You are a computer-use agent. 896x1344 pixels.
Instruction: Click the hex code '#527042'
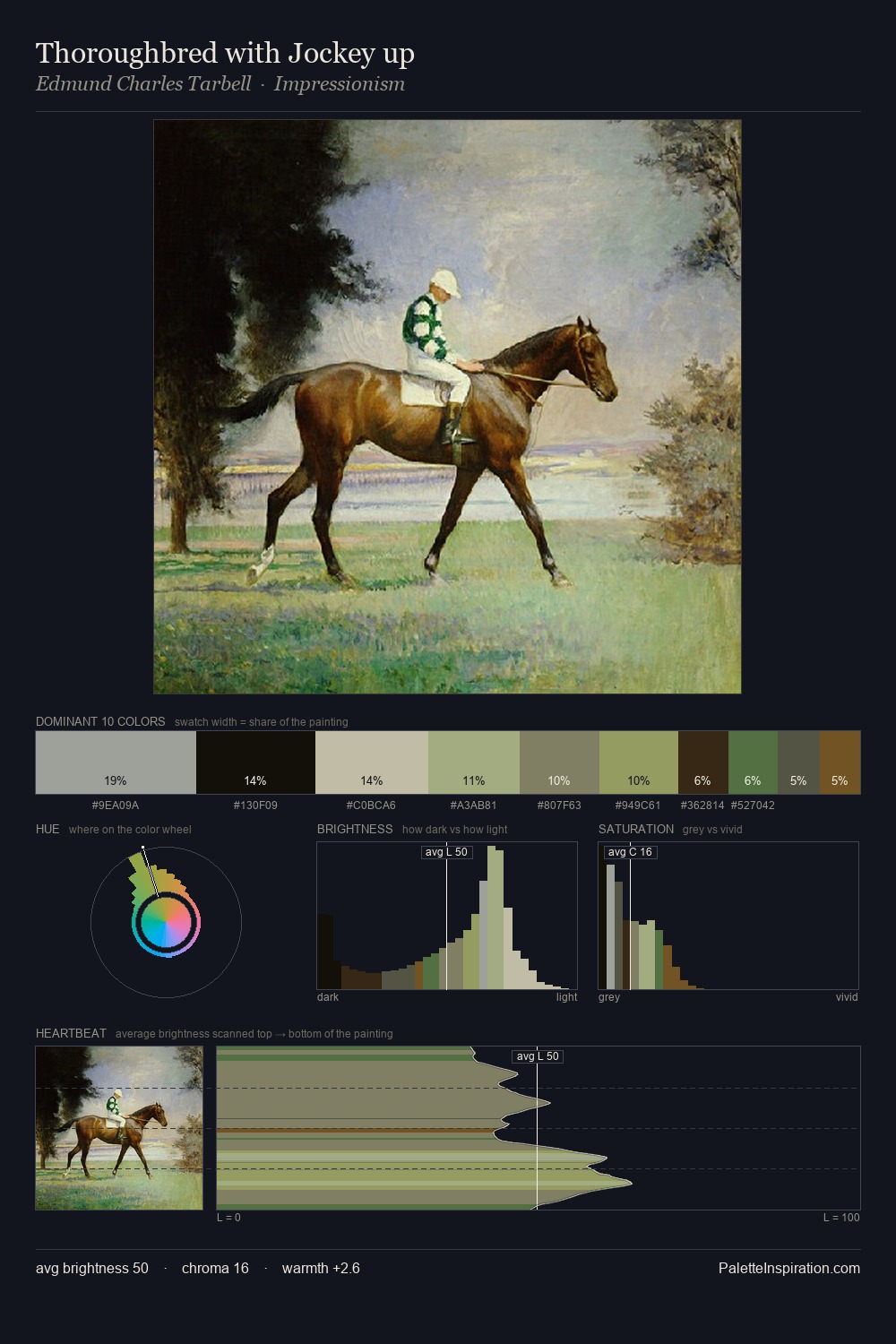tap(753, 805)
